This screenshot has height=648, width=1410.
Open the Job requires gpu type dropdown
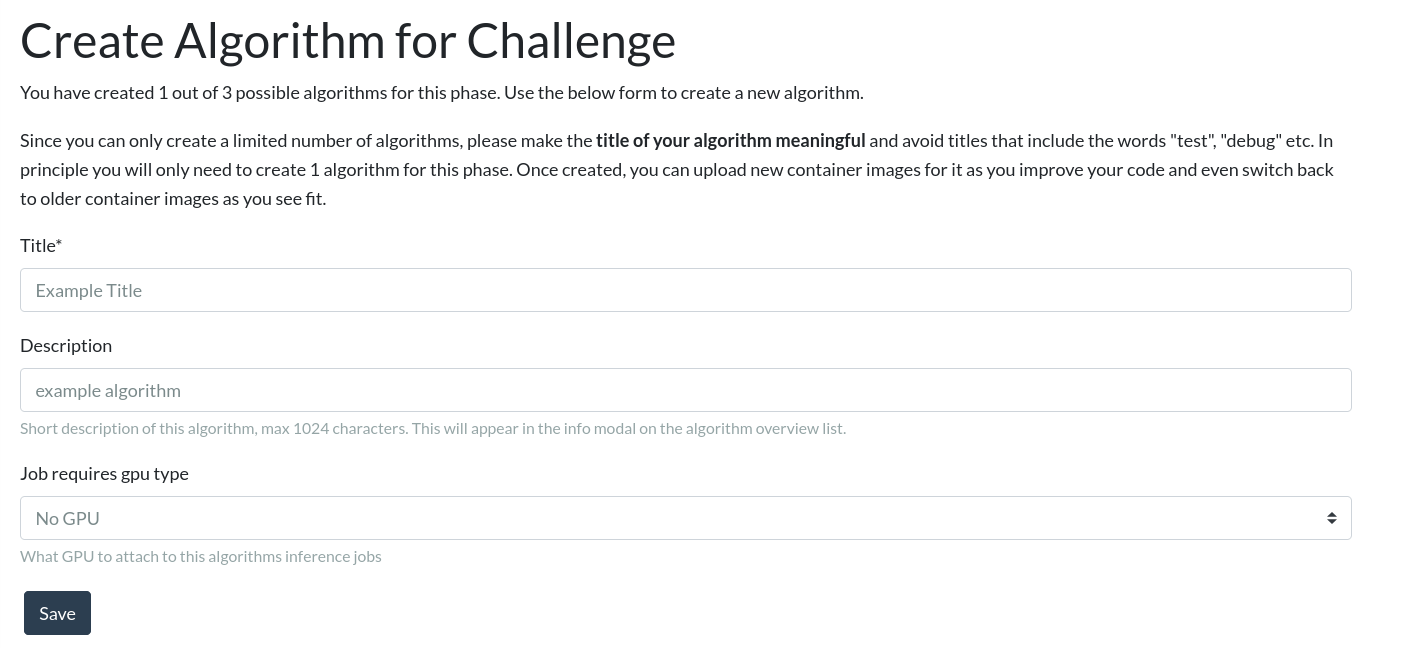[x=685, y=518]
